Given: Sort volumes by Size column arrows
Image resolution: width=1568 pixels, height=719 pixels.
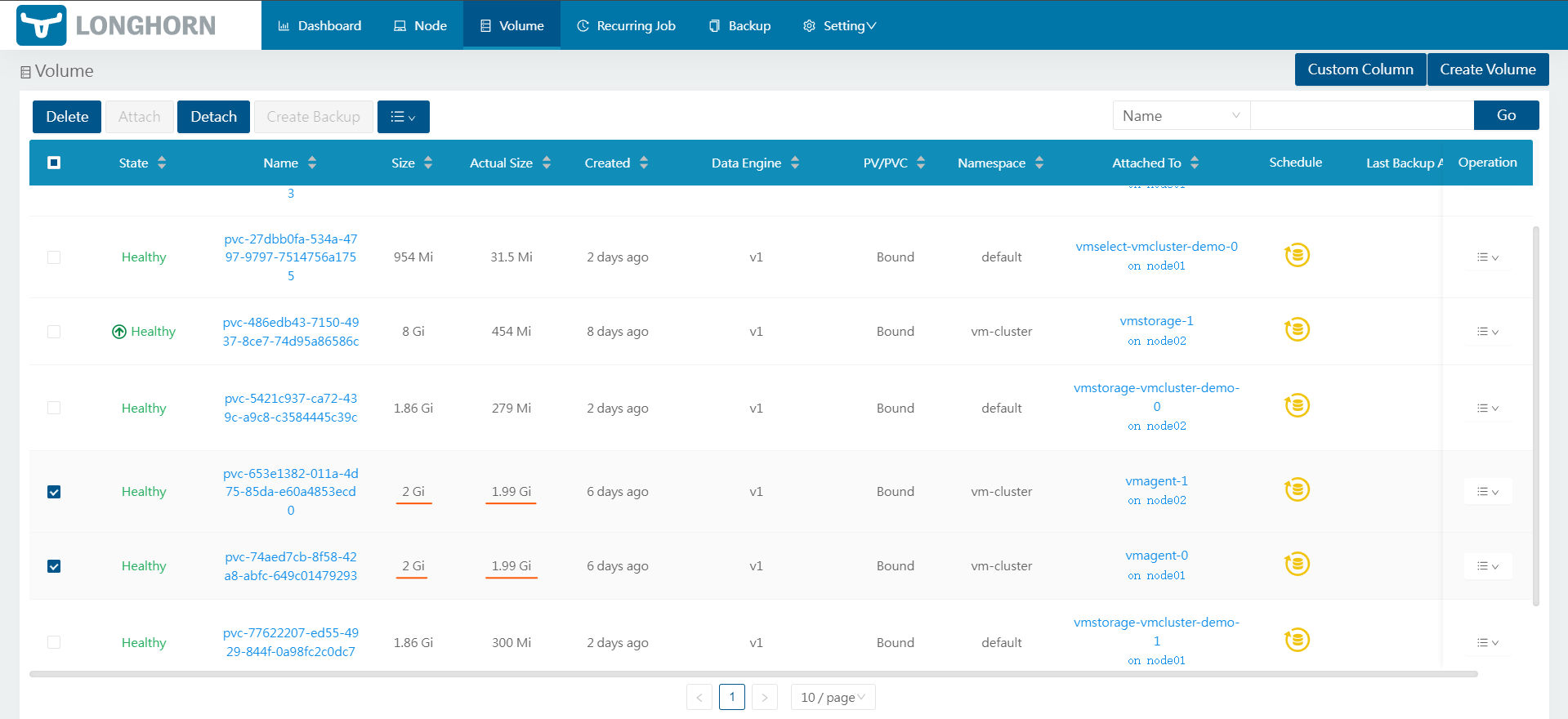Looking at the screenshot, I should 428,163.
